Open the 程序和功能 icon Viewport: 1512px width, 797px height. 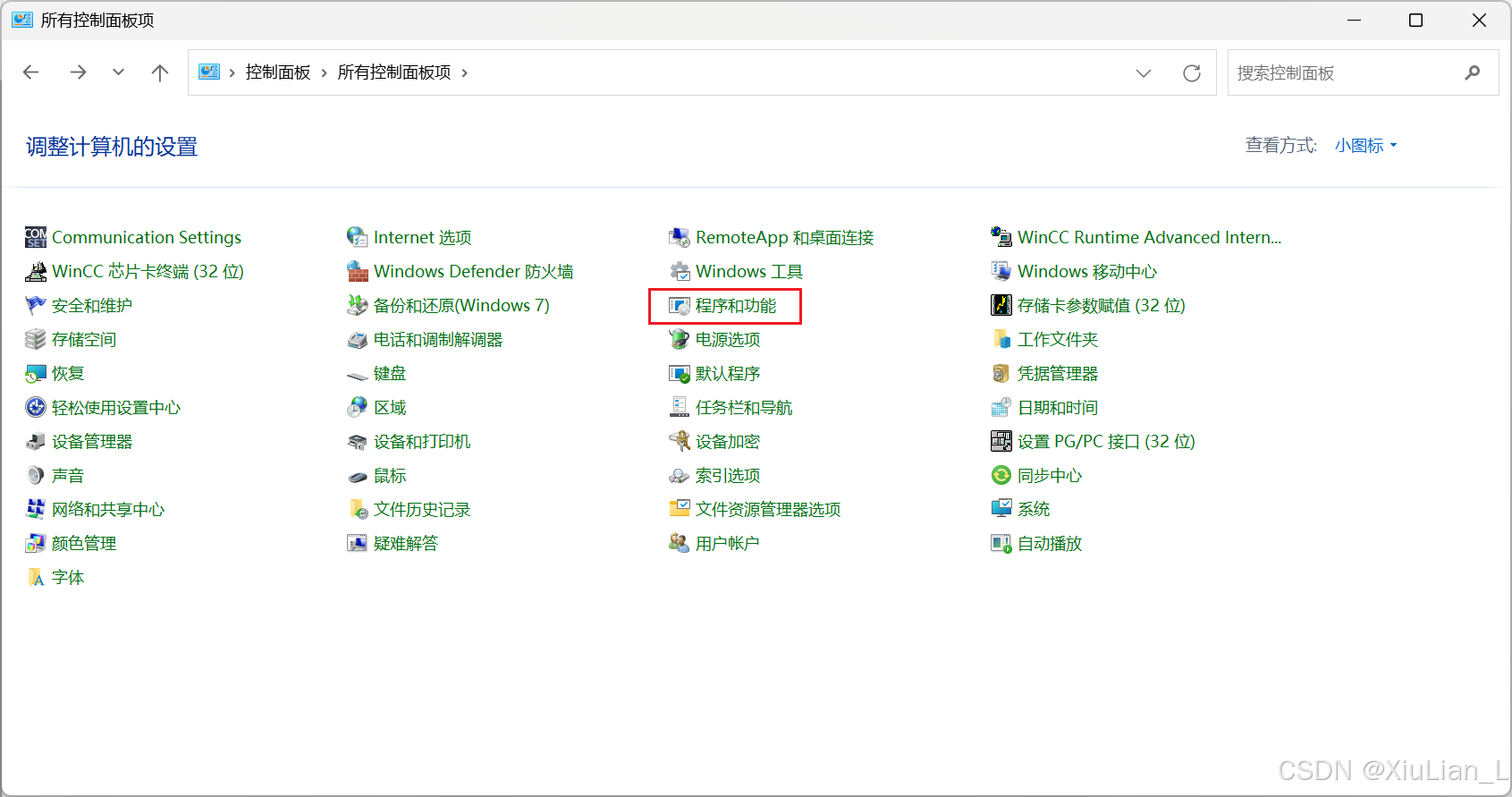[x=680, y=305]
